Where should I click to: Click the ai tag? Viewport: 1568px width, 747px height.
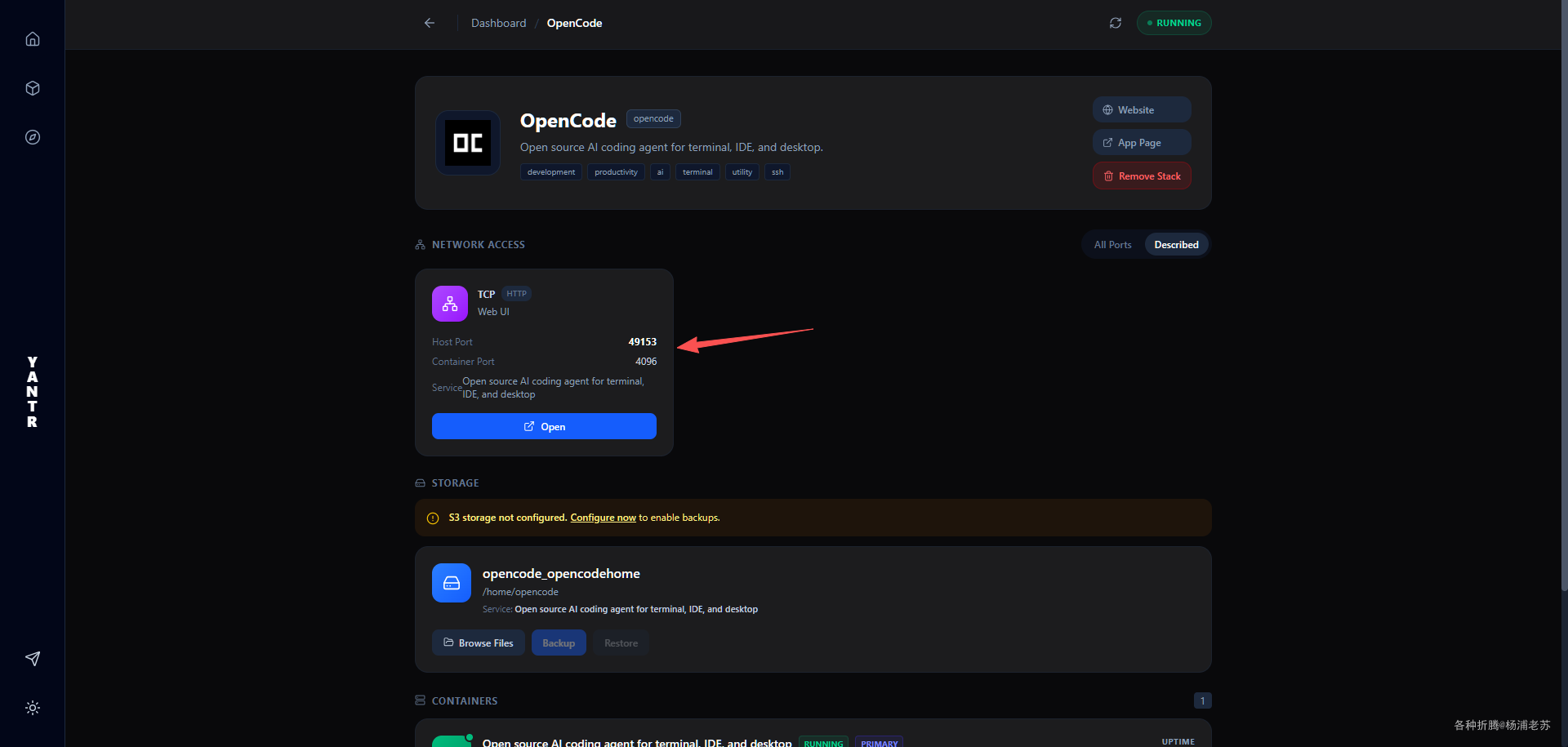click(x=661, y=172)
